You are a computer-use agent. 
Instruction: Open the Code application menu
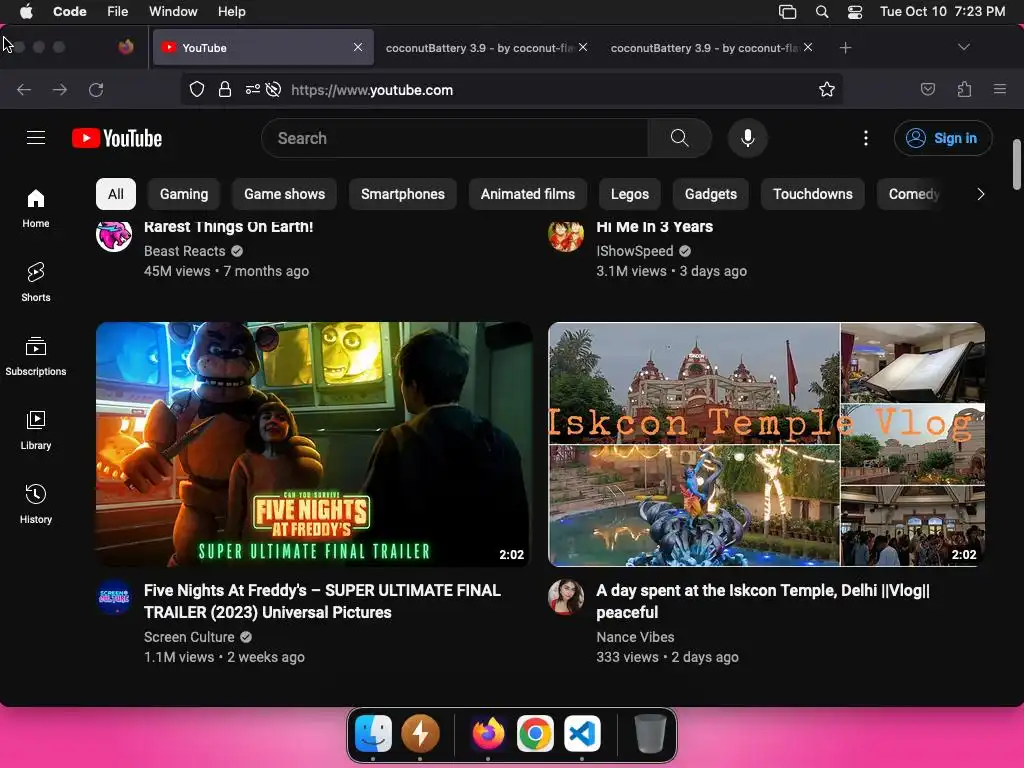(70, 12)
